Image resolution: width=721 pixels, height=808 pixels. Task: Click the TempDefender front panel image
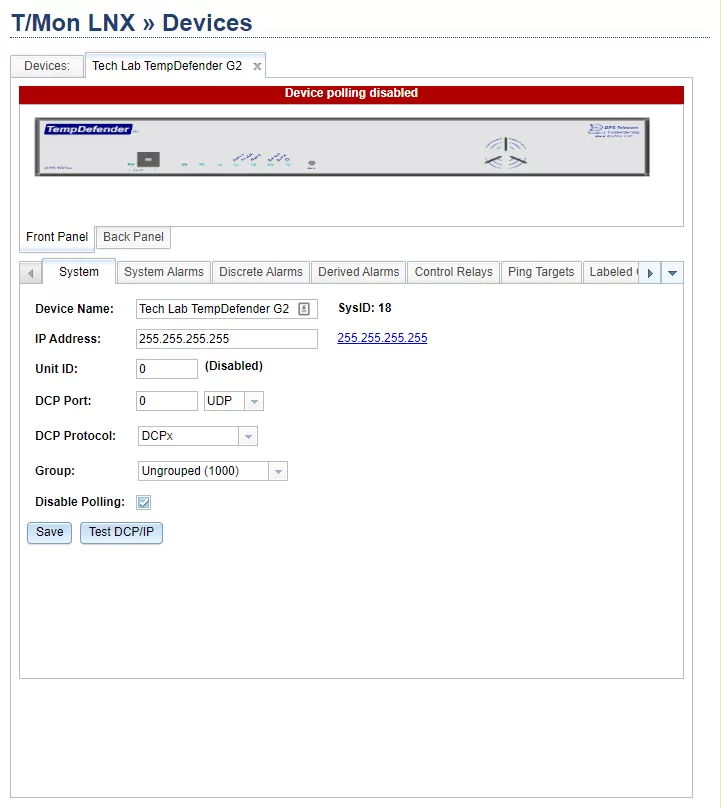(342, 147)
